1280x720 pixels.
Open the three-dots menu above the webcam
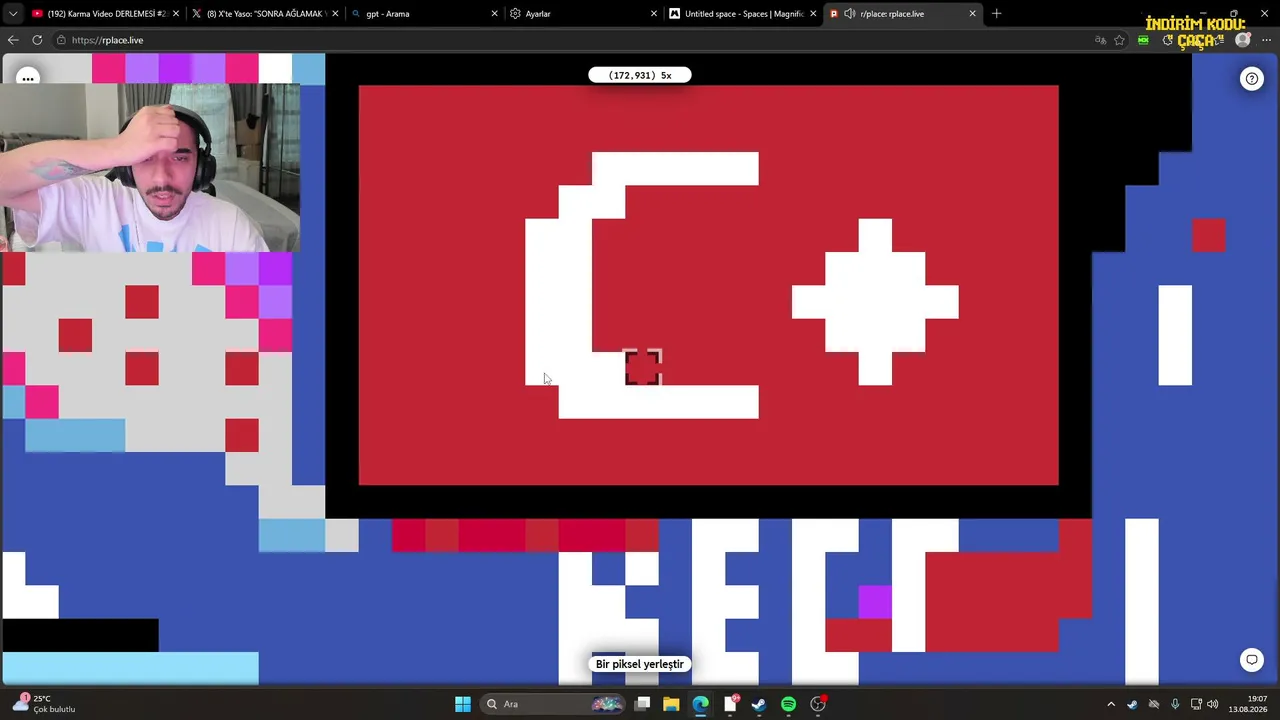[28, 77]
